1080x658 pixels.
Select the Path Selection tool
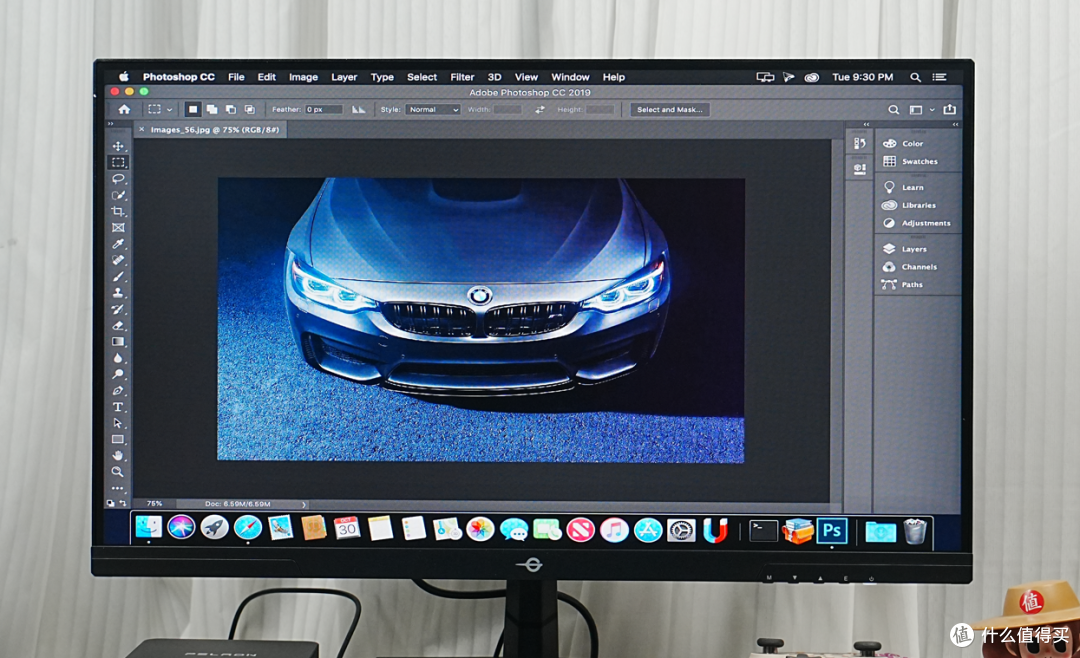118,423
